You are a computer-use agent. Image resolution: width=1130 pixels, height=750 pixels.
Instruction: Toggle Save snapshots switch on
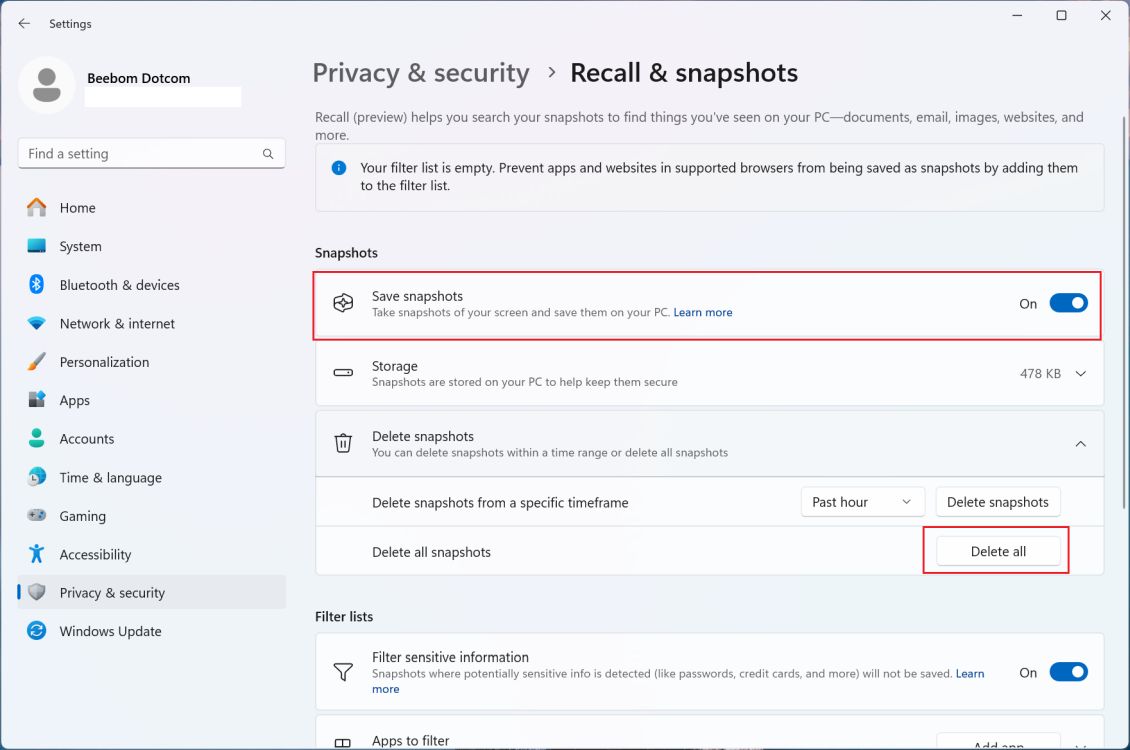pos(1069,303)
